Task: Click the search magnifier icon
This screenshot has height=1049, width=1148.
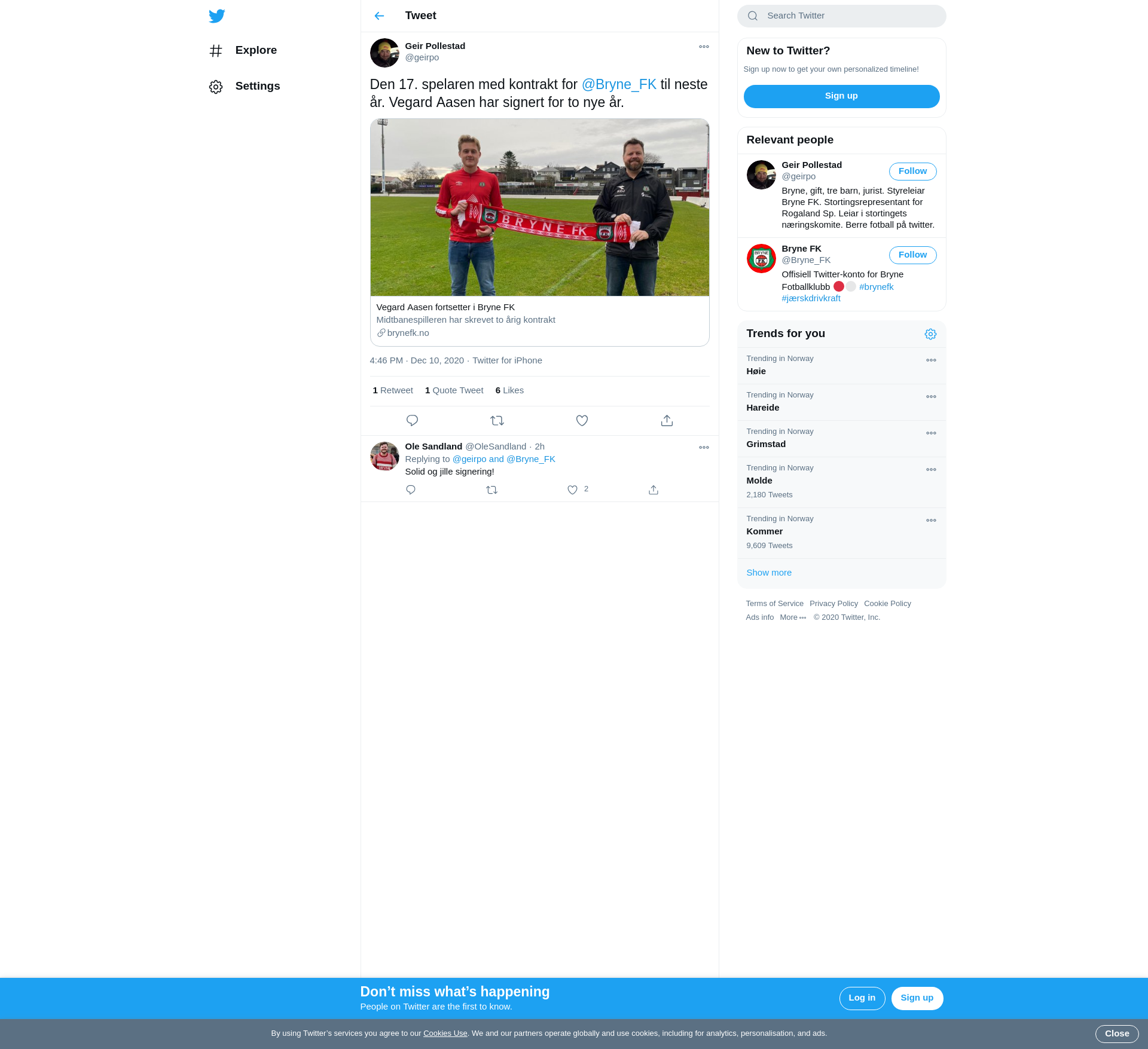Action: point(753,16)
